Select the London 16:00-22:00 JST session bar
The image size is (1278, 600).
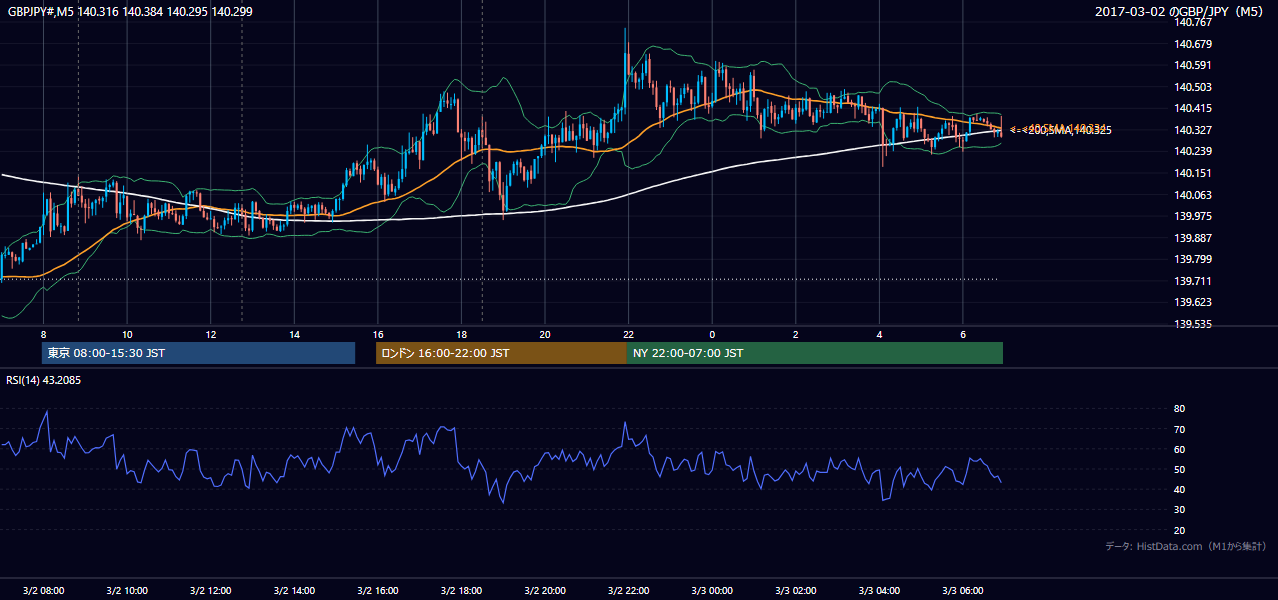501,353
